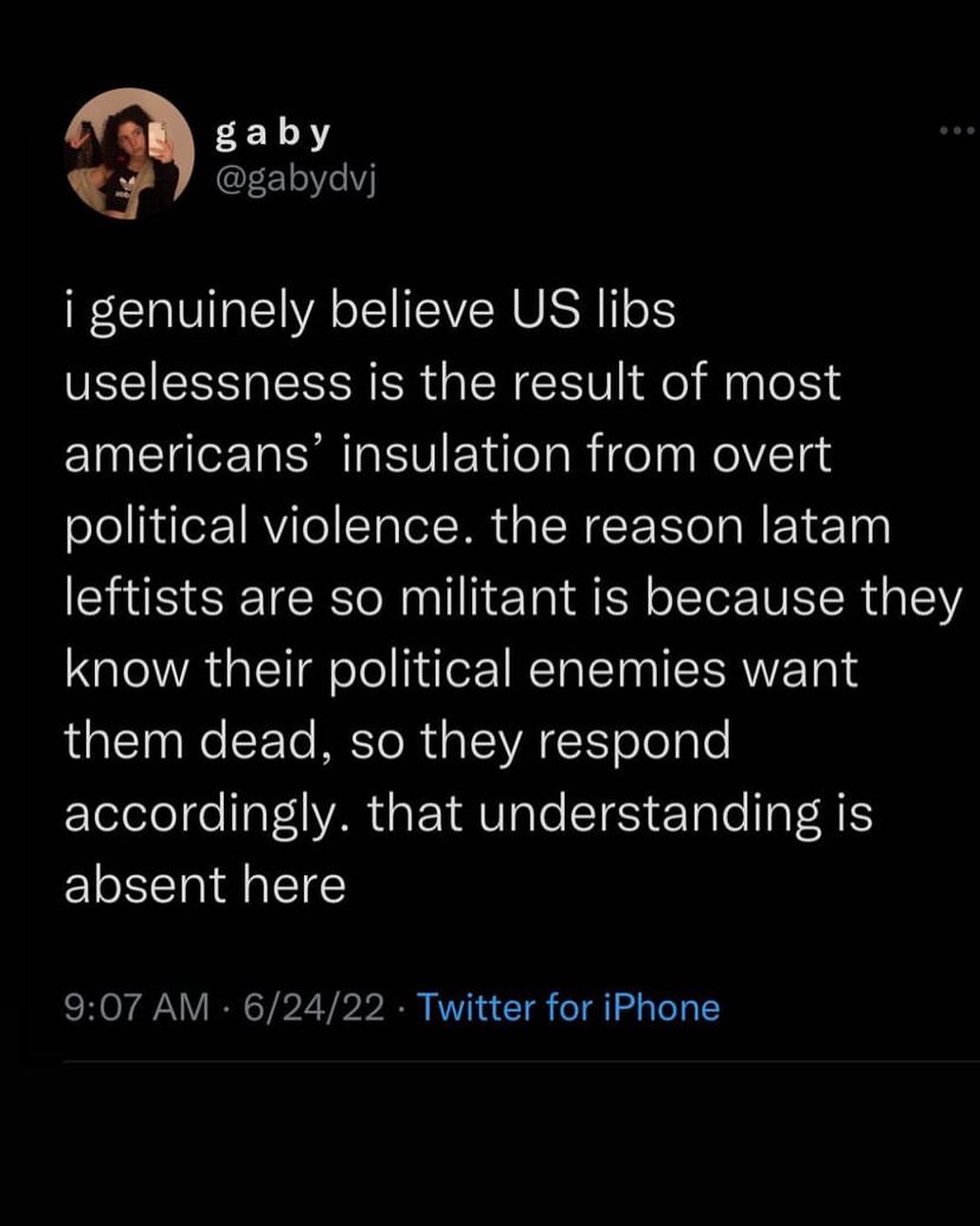The image size is (980, 1226).
Task: Open the "Twitter for iPhone" source link
Action: (x=568, y=1007)
